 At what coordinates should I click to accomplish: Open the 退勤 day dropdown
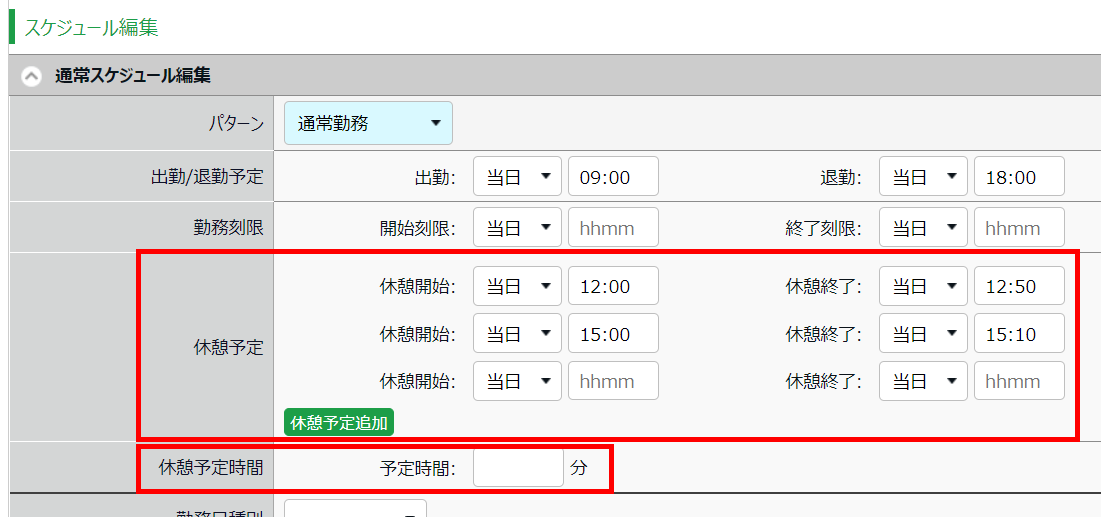[x=923, y=177]
